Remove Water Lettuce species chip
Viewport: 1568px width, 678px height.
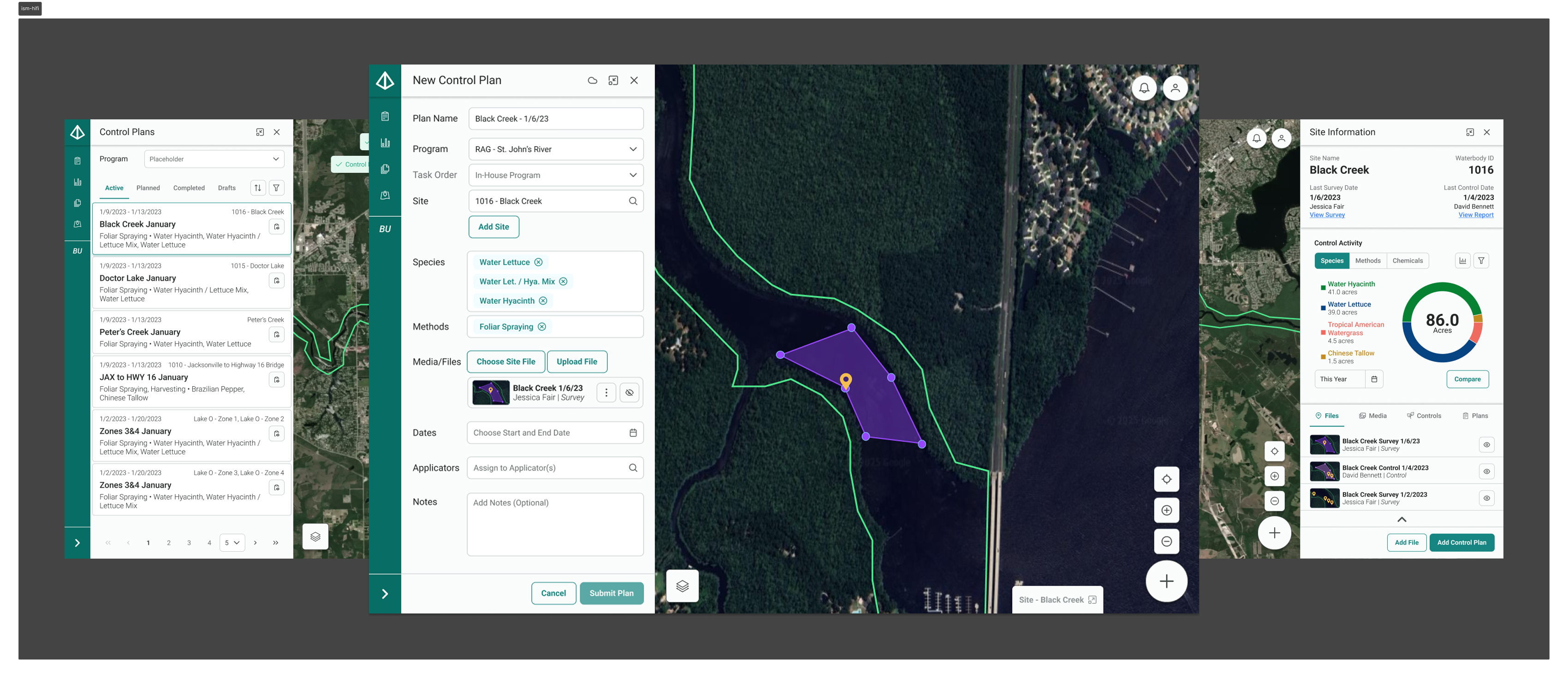538,262
